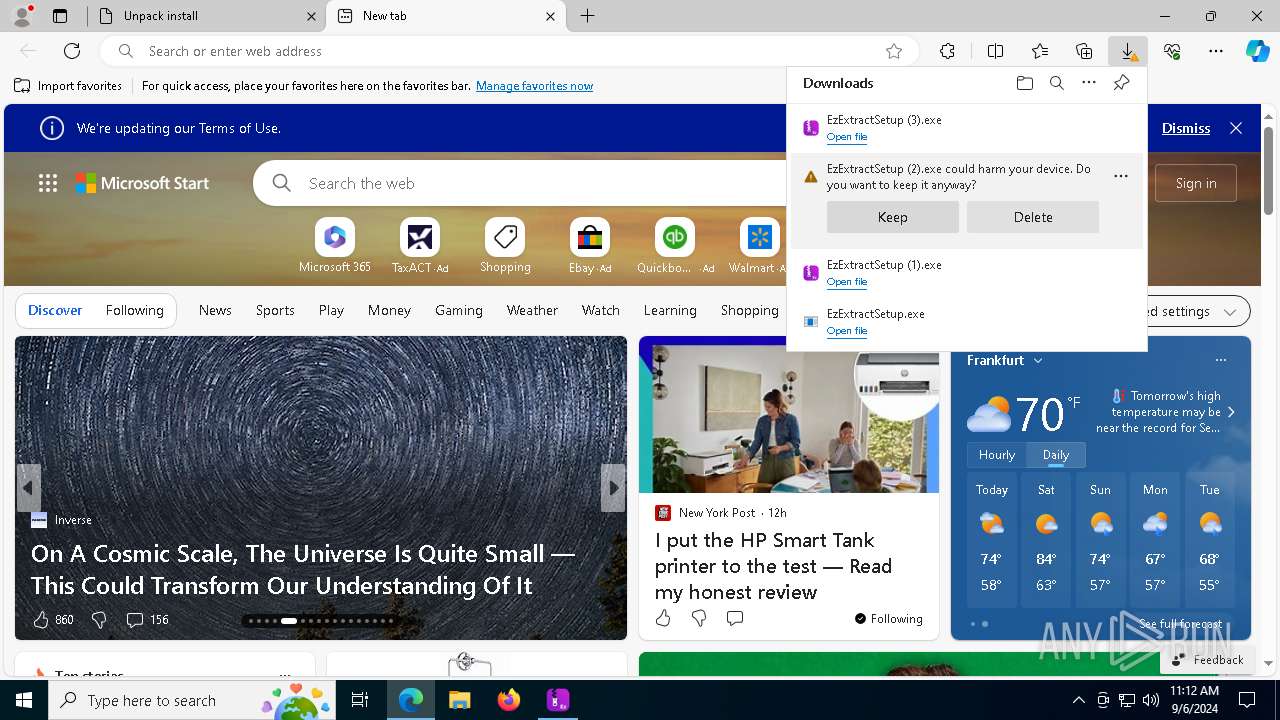1280x720 pixels.
Task: Open weather card more options
Action: [x=1220, y=360]
